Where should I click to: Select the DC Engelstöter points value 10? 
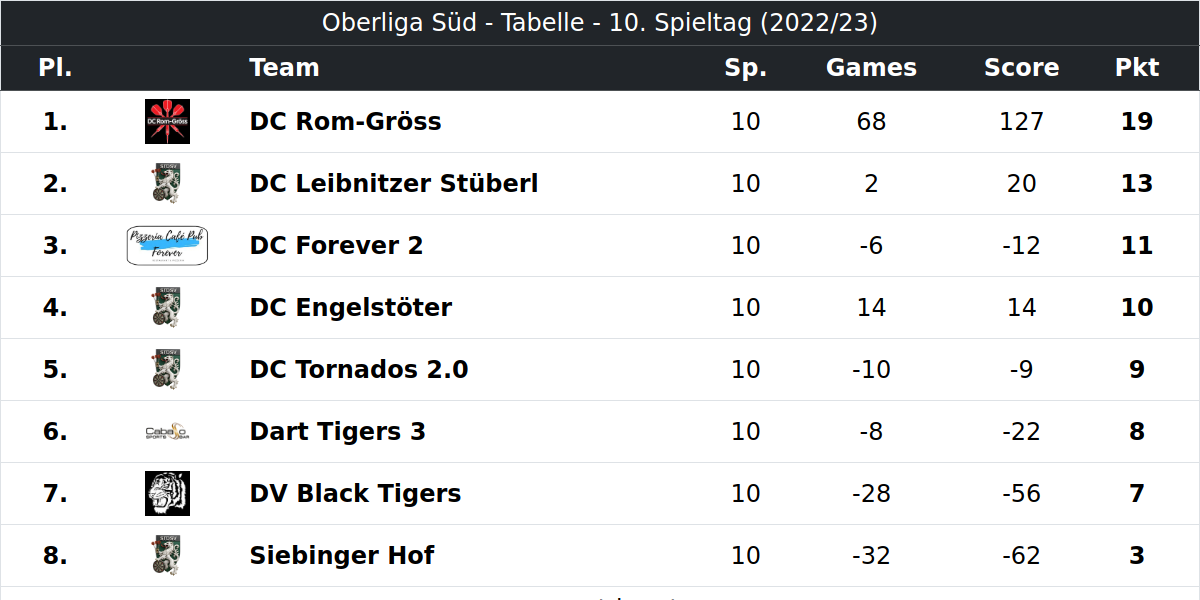coord(1137,307)
